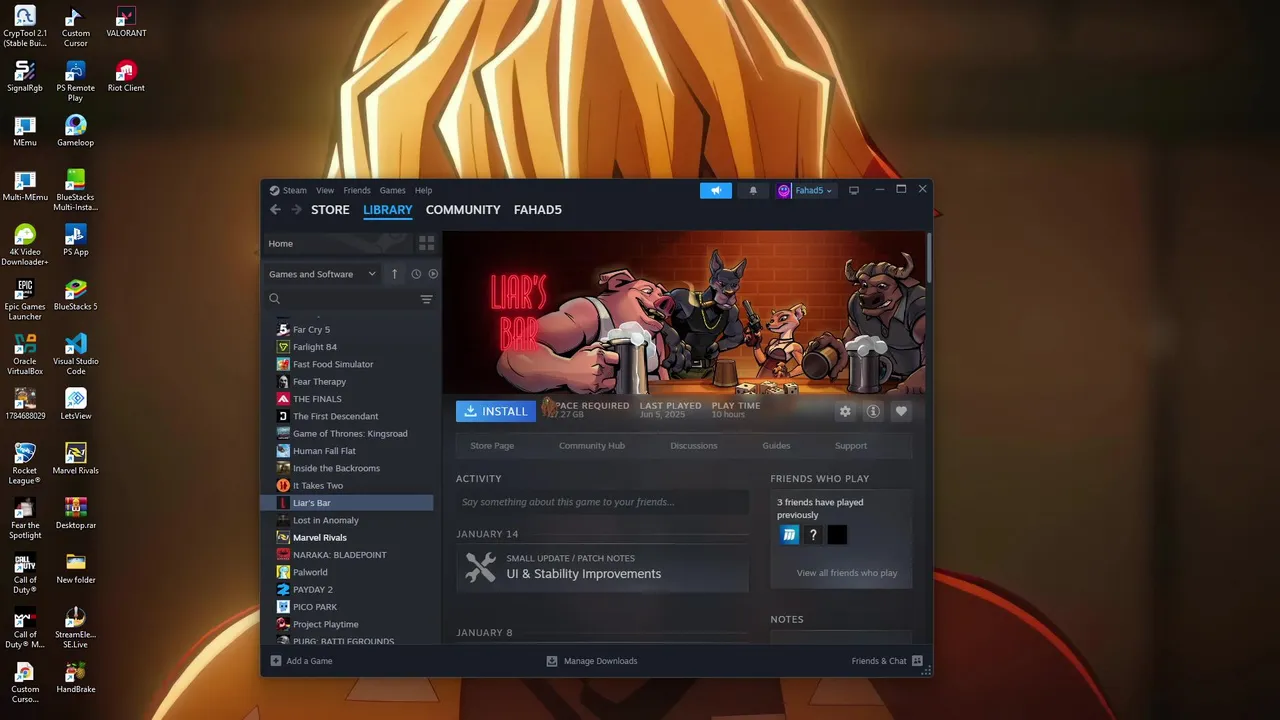
Task: Switch to the COMMUNITY tab
Action: click(463, 210)
